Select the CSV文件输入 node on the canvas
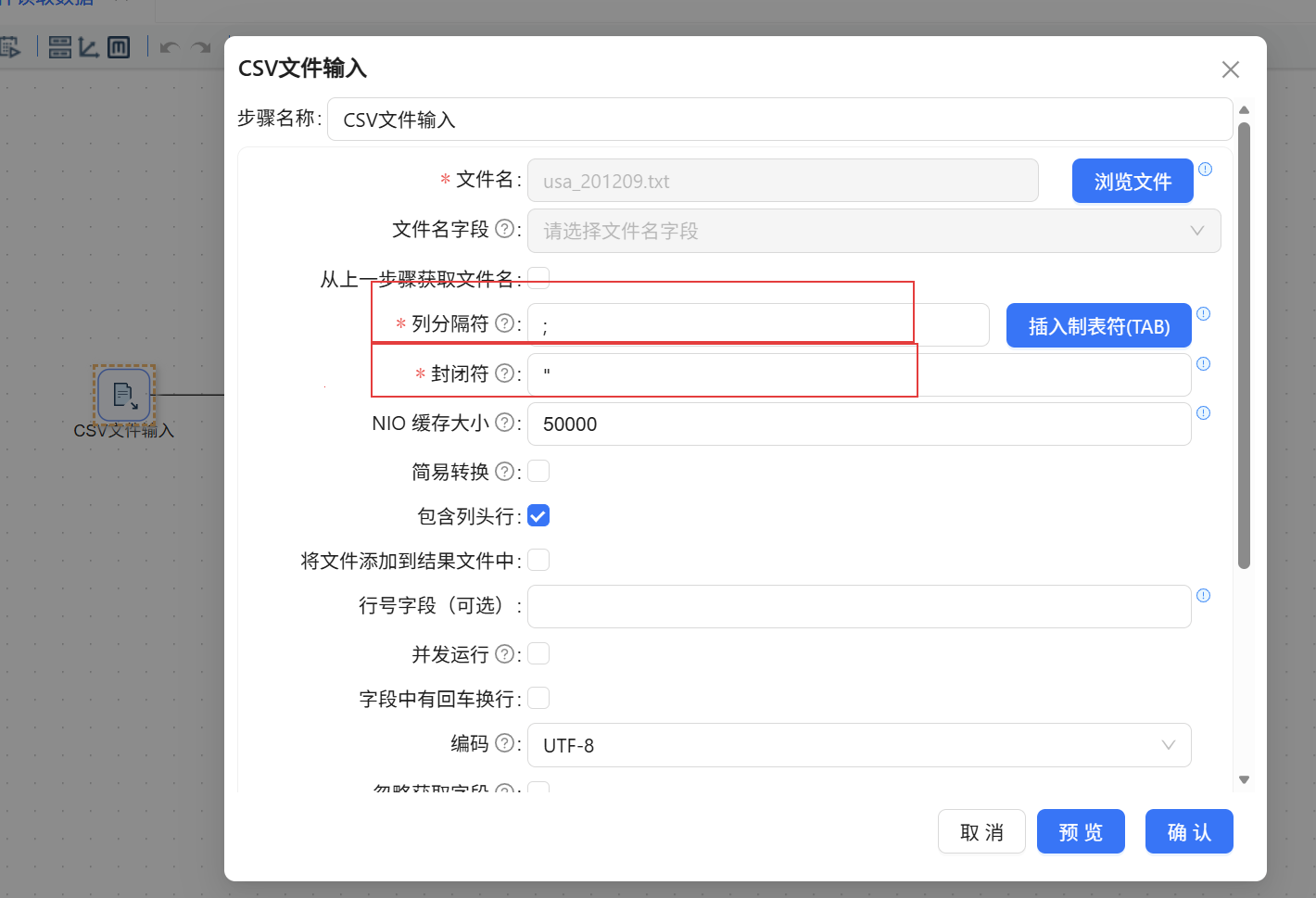The width and height of the screenshot is (1316, 898). point(124,396)
